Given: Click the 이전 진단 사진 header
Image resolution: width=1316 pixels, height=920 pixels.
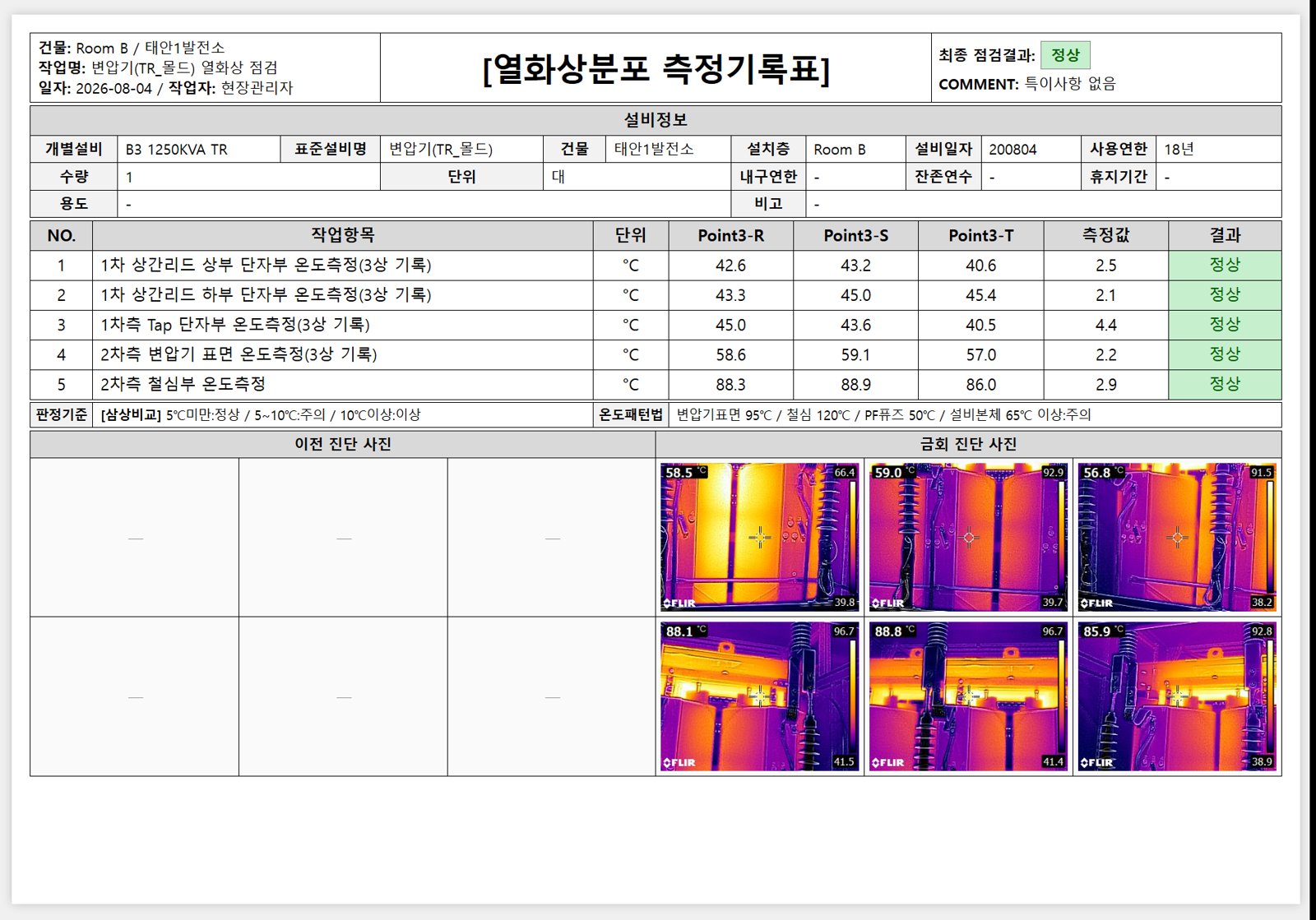Looking at the screenshot, I should 342,444.
